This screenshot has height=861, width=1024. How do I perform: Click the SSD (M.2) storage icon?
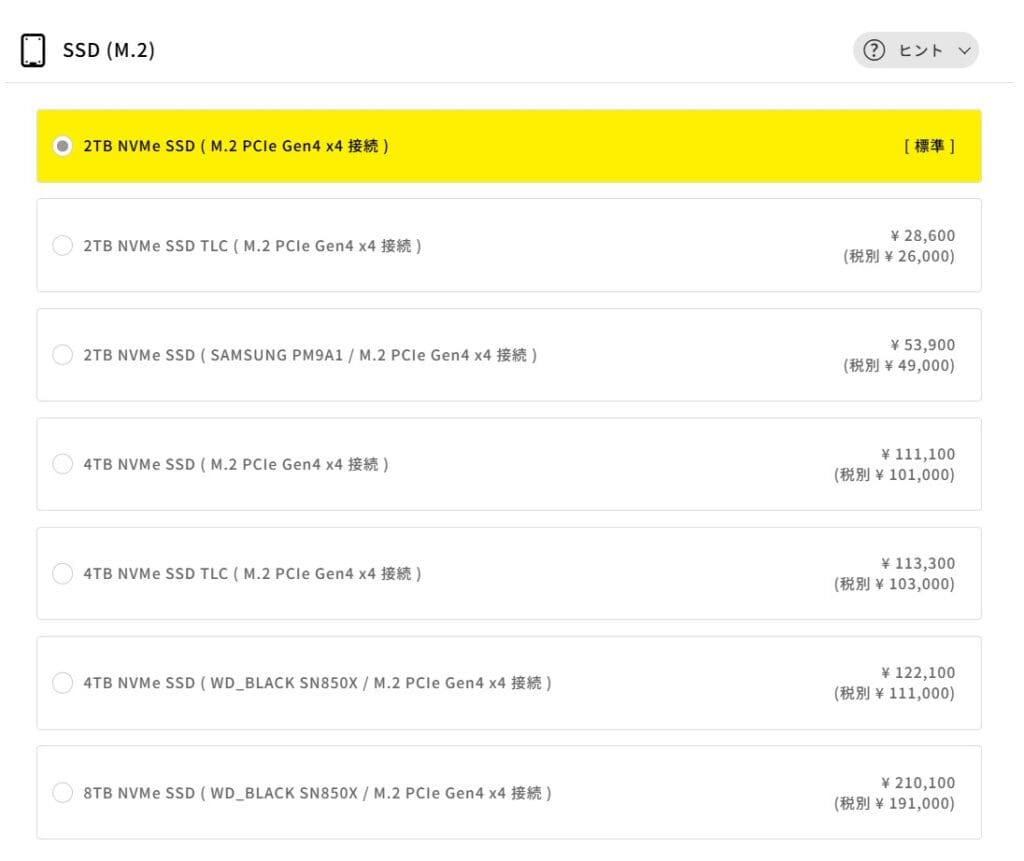coord(33,51)
